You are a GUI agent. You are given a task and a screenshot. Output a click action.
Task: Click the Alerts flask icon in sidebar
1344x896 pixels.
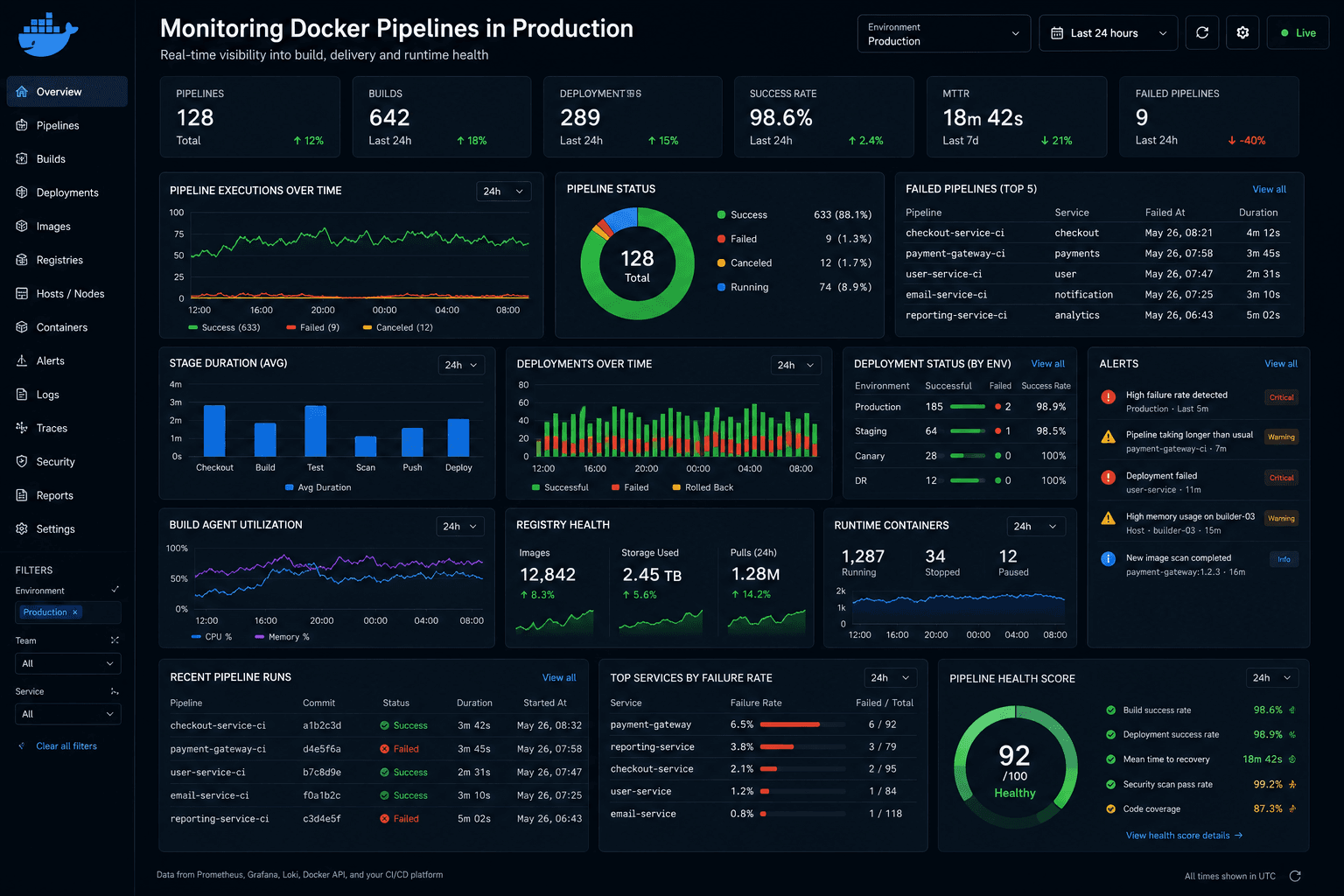pyautogui.click(x=22, y=360)
